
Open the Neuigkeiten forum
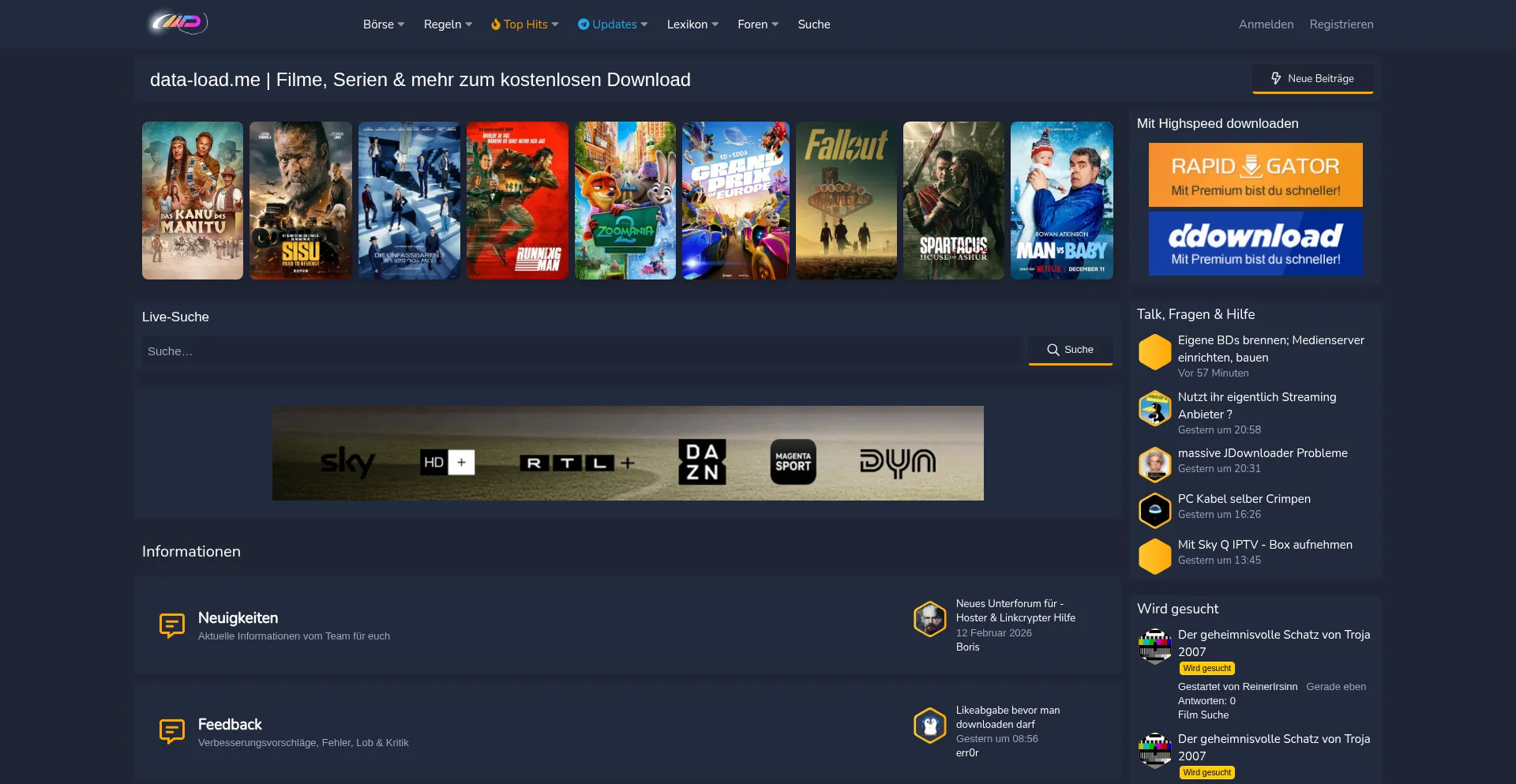[x=238, y=618]
